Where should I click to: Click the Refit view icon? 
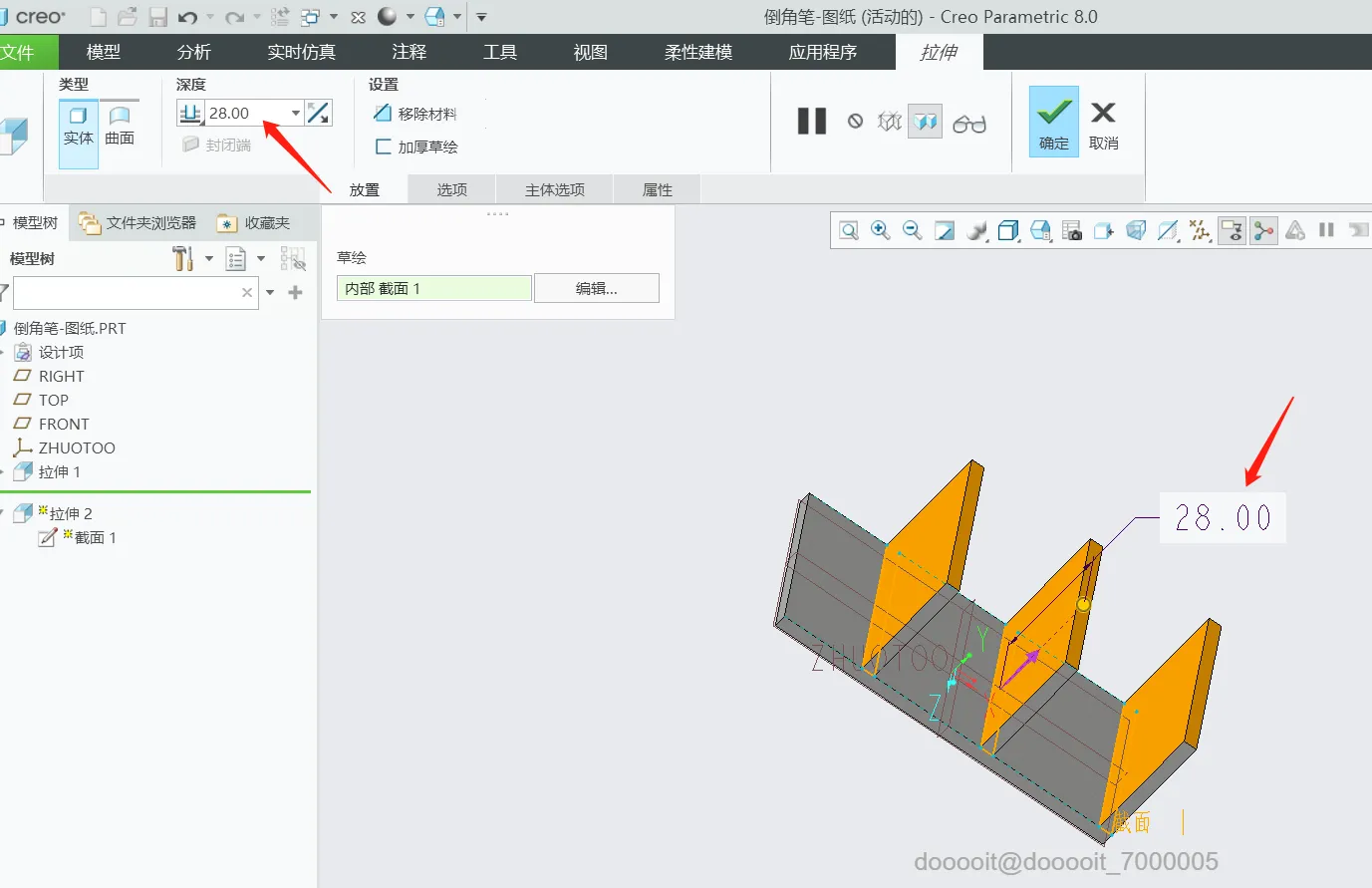[x=849, y=230]
